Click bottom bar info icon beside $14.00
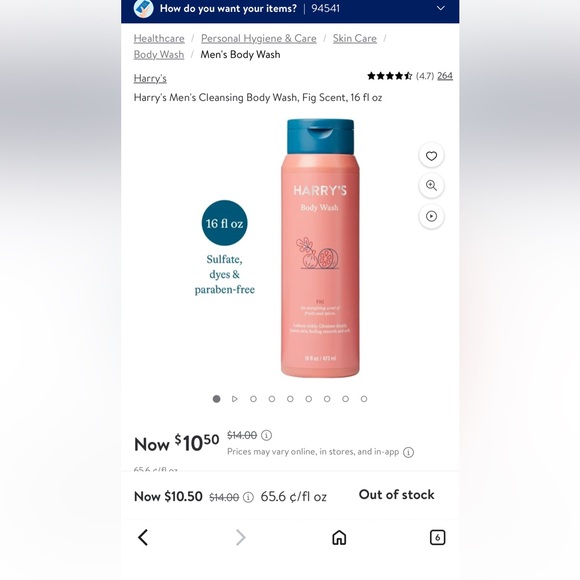This screenshot has height=580, width=580. [248, 497]
